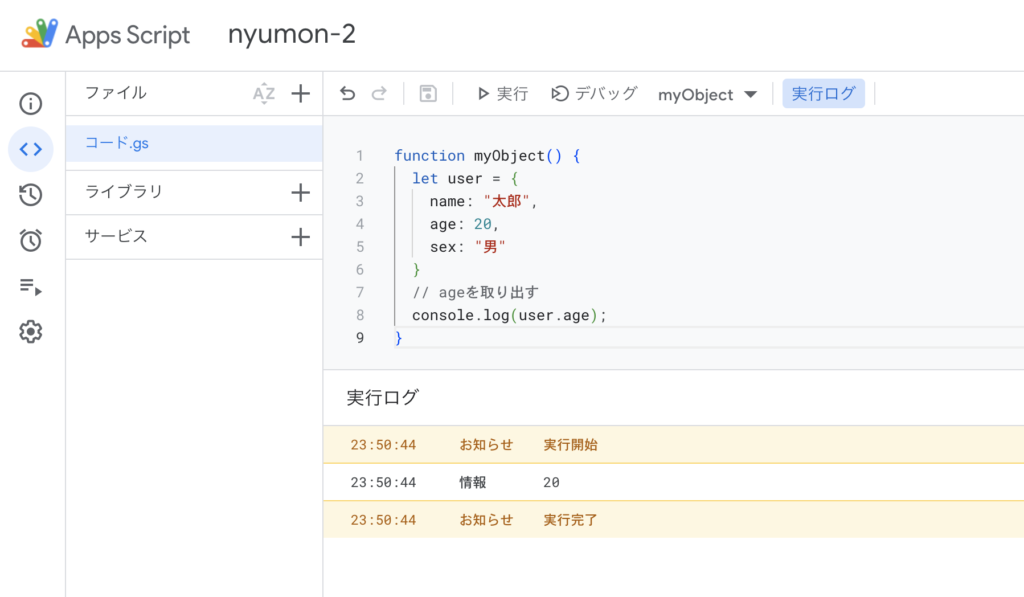This screenshot has height=597, width=1024.
Task: Open the project history icon in sidebar
Action: (31, 195)
